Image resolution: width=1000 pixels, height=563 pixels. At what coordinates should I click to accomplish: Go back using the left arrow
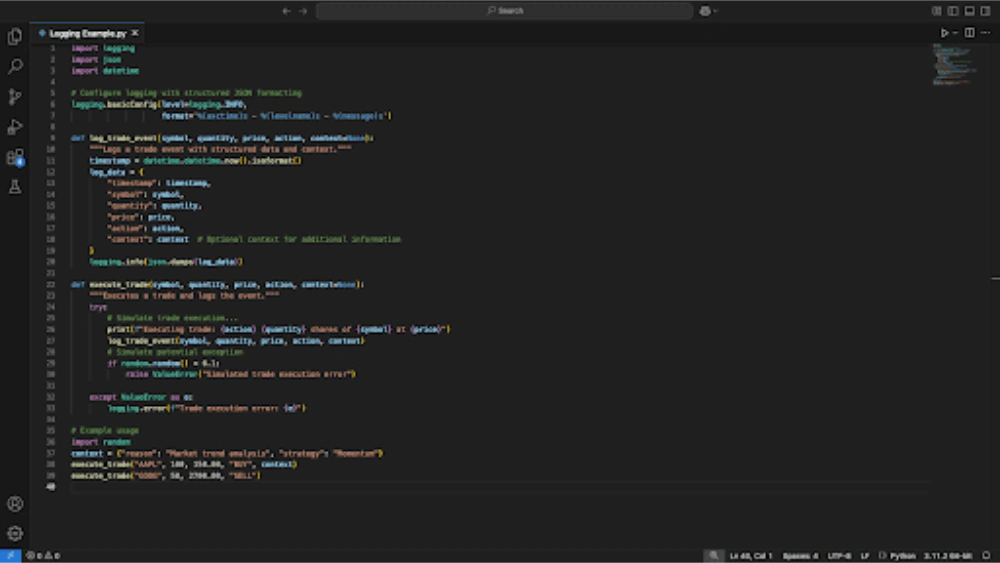[286, 11]
